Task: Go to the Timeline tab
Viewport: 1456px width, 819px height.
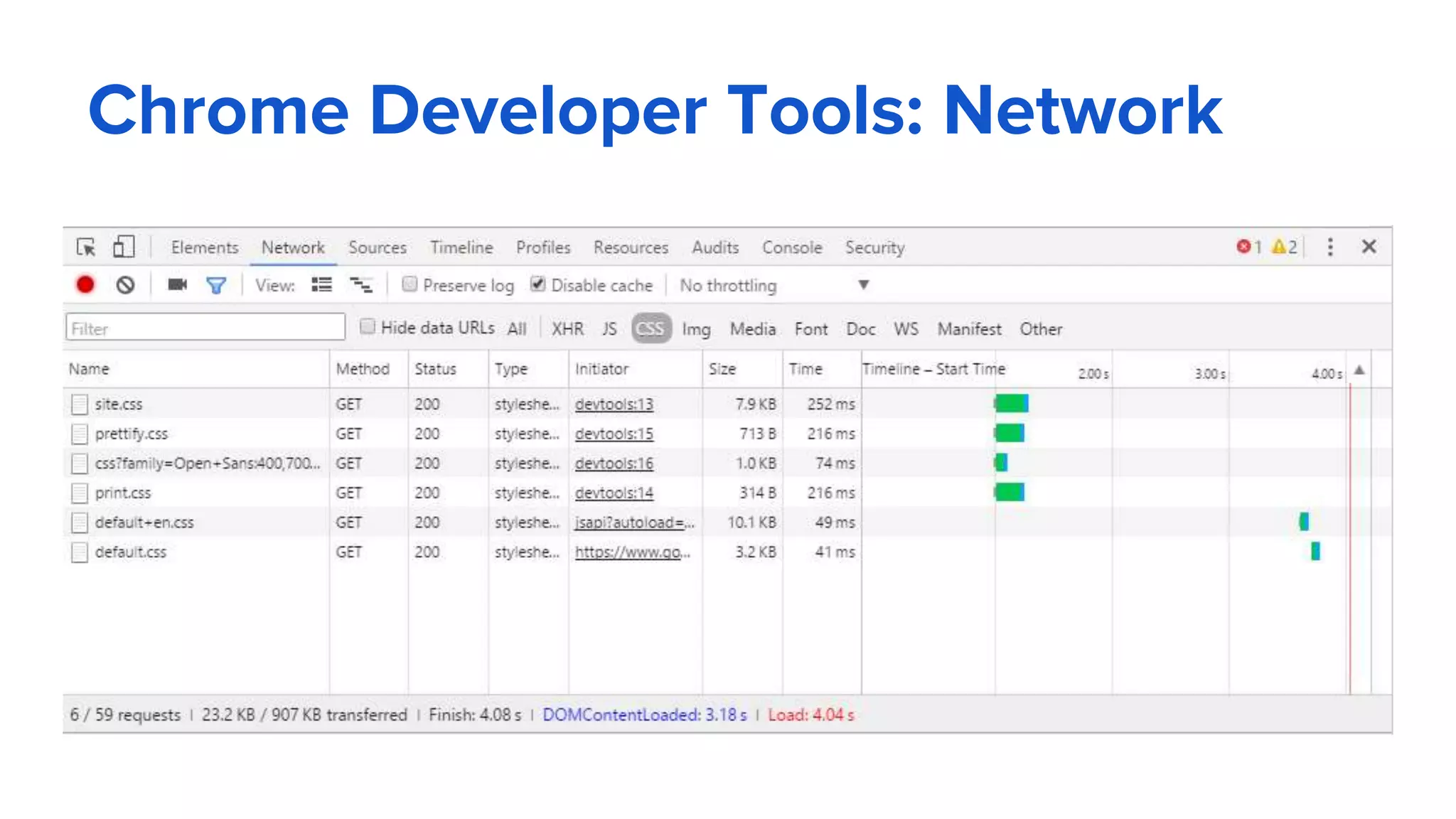Action: [x=461, y=247]
